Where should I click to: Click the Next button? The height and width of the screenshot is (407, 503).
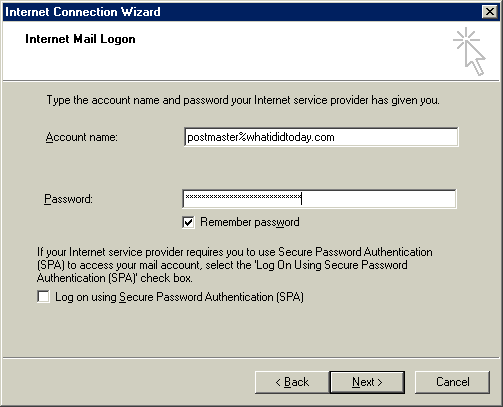tap(367, 382)
